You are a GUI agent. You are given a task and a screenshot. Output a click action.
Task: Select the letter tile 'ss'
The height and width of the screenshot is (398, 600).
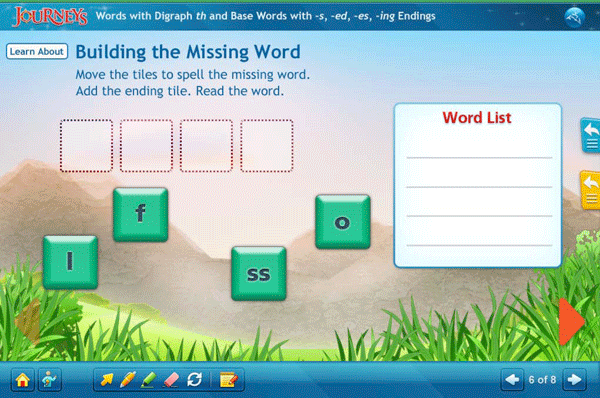tap(259, 273)
